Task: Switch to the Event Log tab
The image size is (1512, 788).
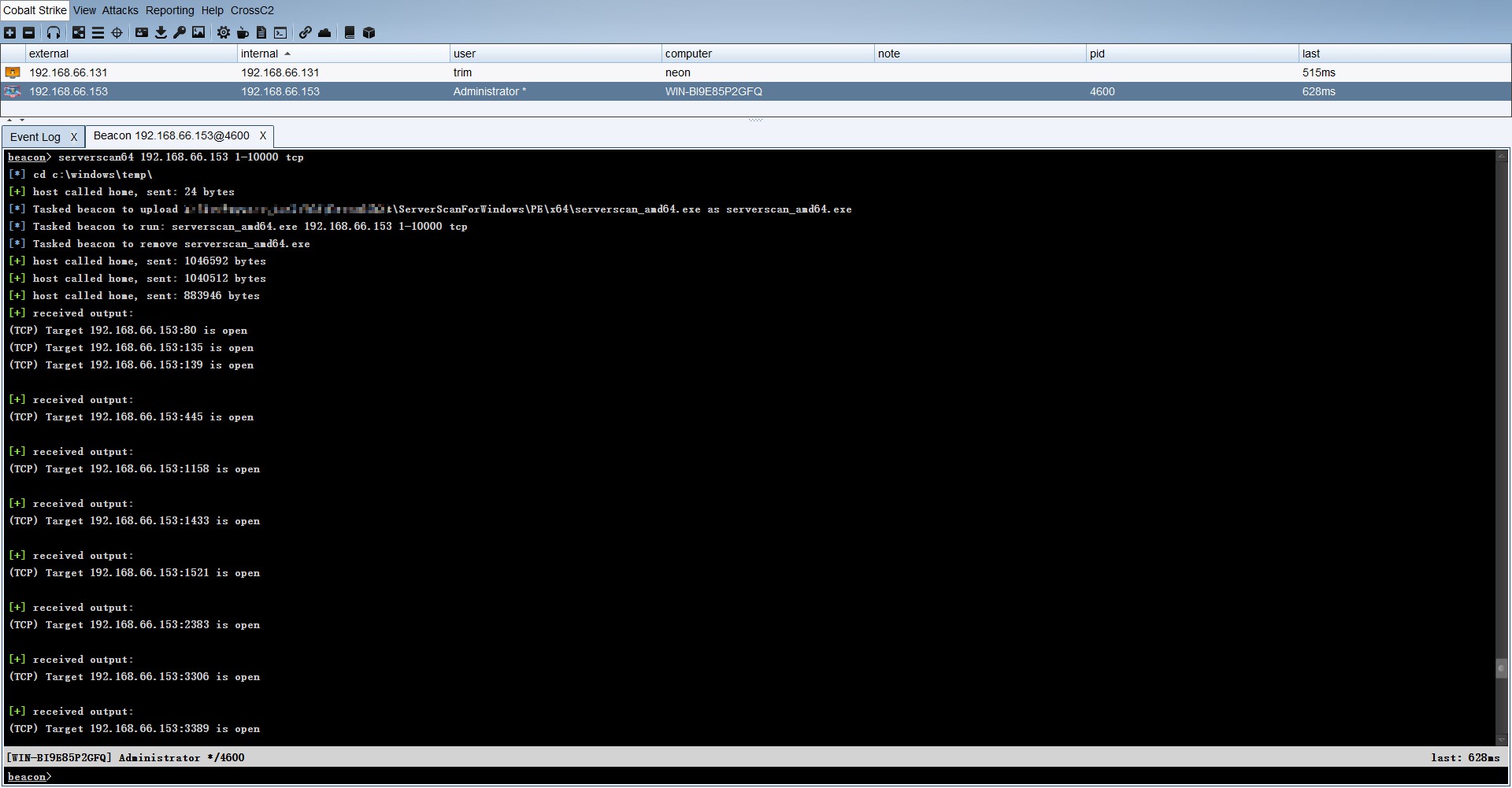Action: click(x=36, y=136)
